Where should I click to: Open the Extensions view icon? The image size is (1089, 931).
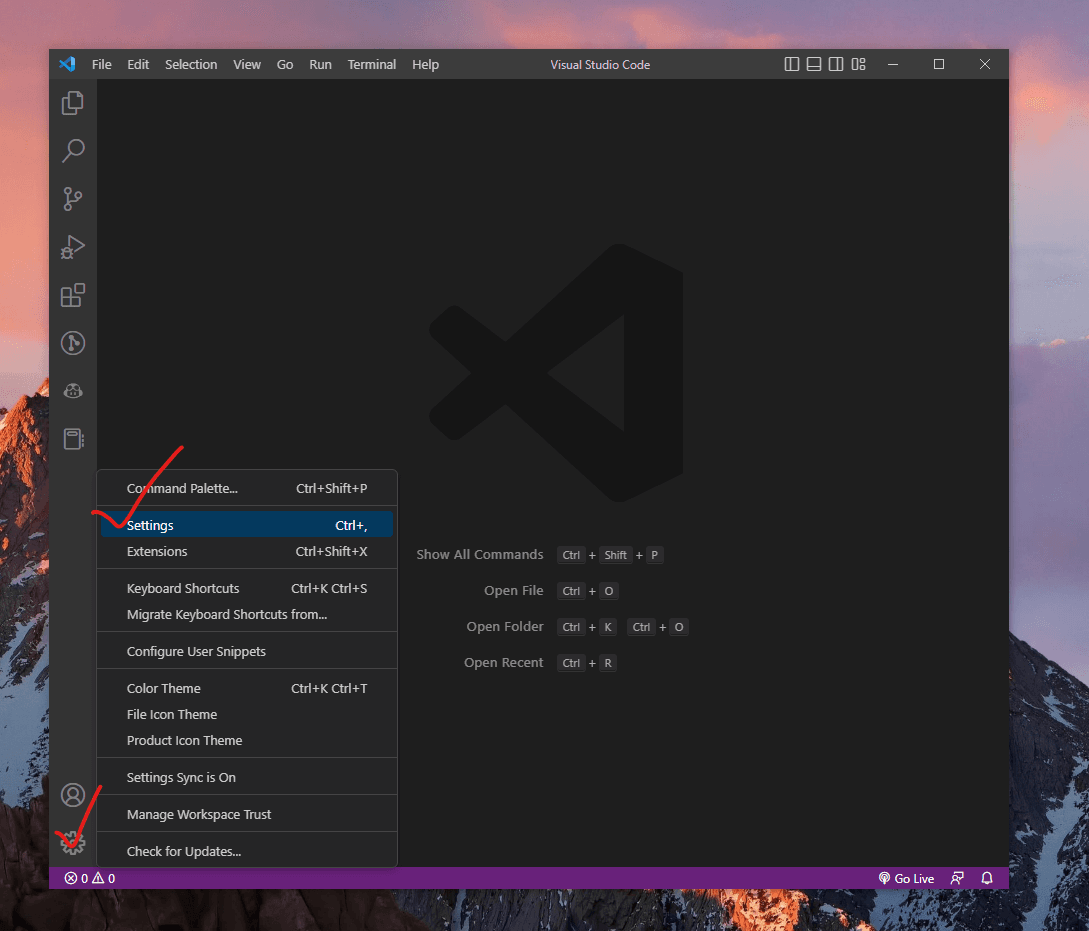(73, 295)
